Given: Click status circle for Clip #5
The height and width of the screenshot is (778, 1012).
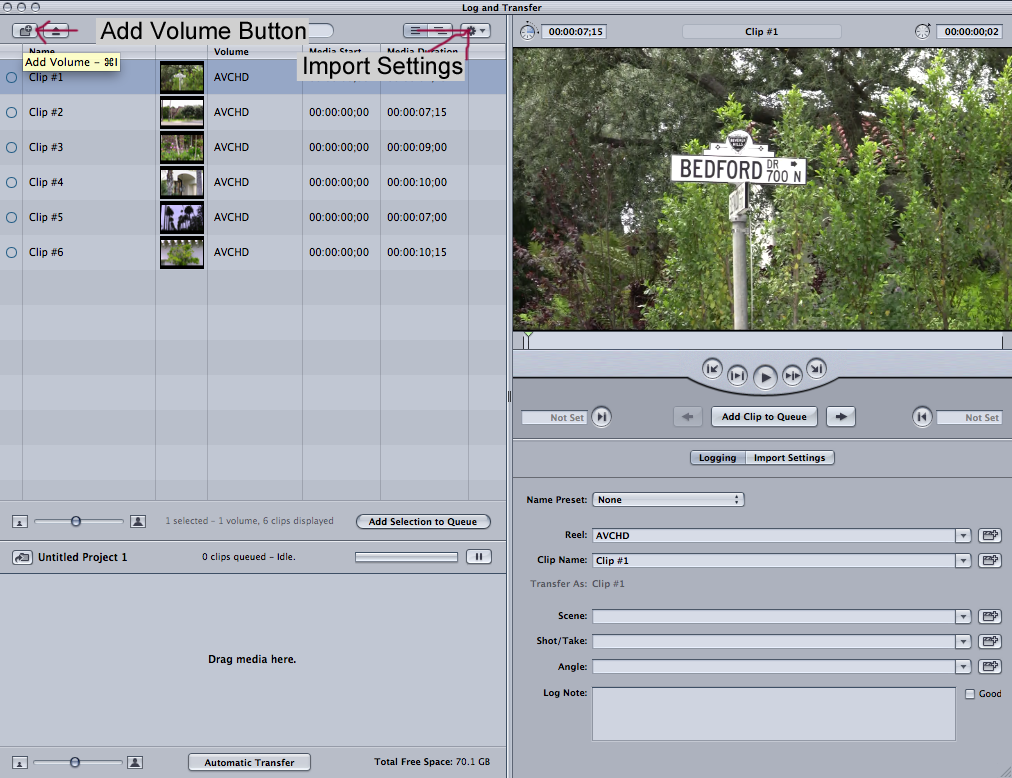Looking at the screenshot, I should (x=12, y=218).
